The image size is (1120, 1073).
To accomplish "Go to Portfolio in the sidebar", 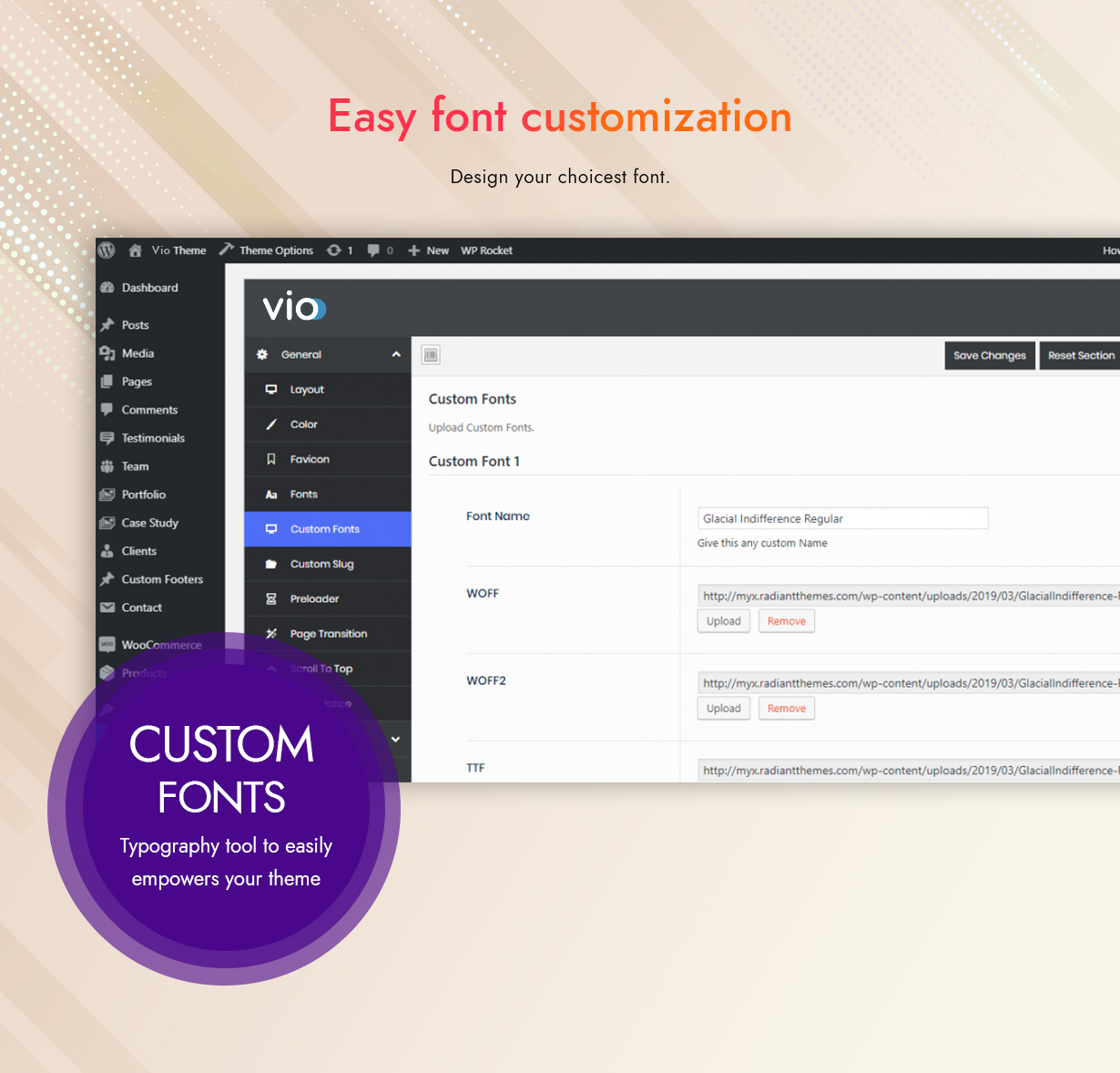I will (143, 495).
